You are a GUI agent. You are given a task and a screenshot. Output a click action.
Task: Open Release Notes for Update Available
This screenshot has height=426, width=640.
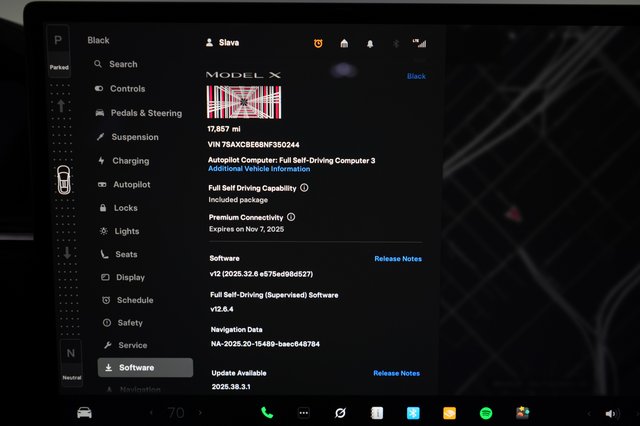396,373
